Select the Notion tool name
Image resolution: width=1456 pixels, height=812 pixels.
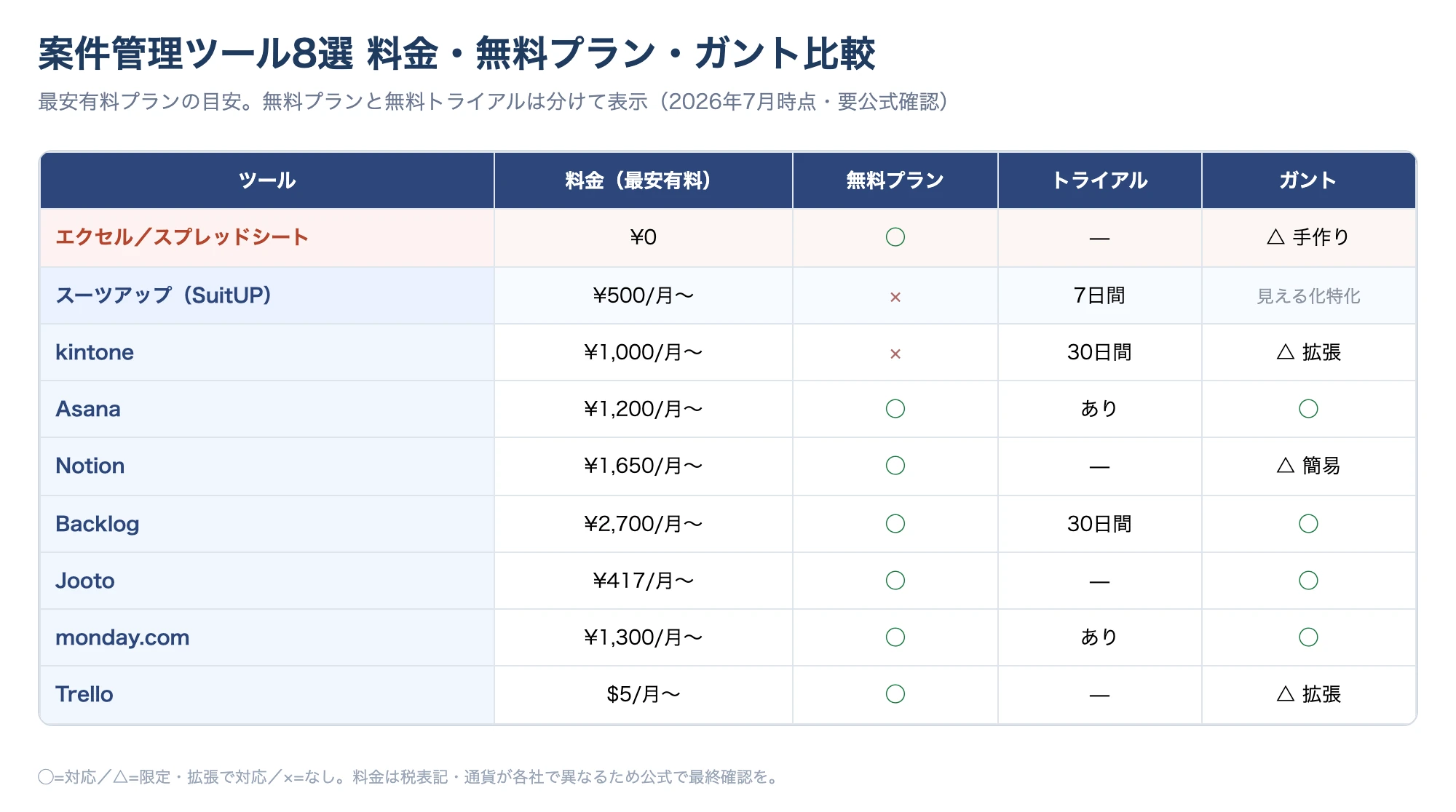point(90,466)
